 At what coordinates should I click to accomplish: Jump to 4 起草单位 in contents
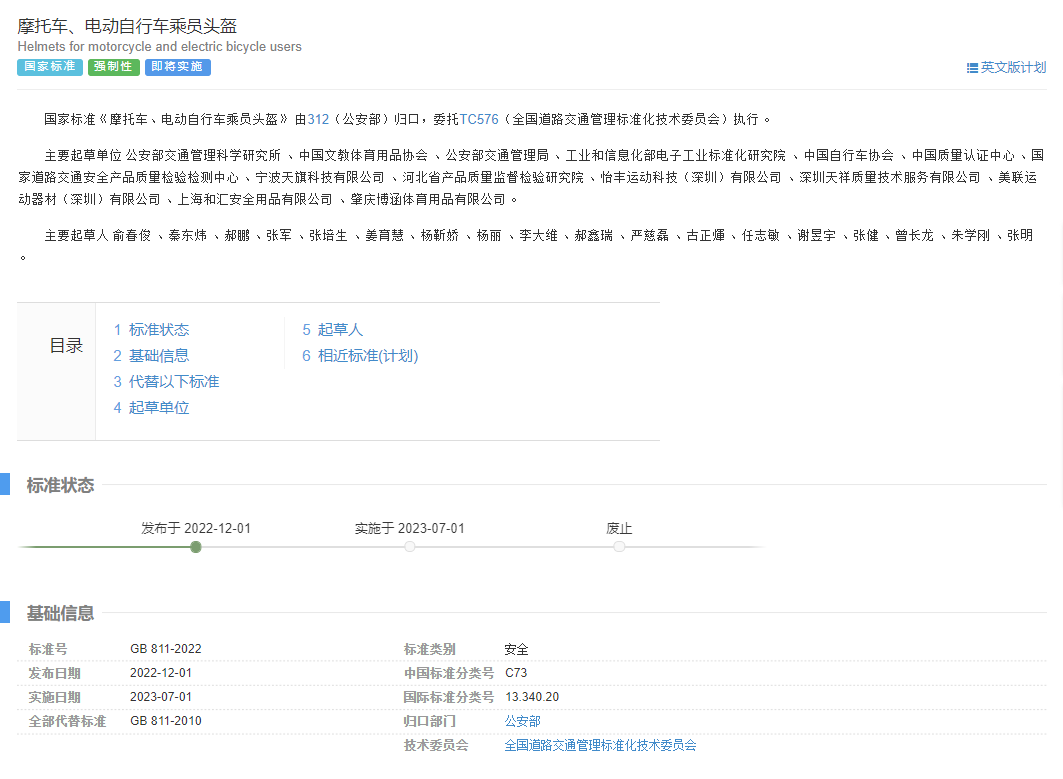coord(151,407)
